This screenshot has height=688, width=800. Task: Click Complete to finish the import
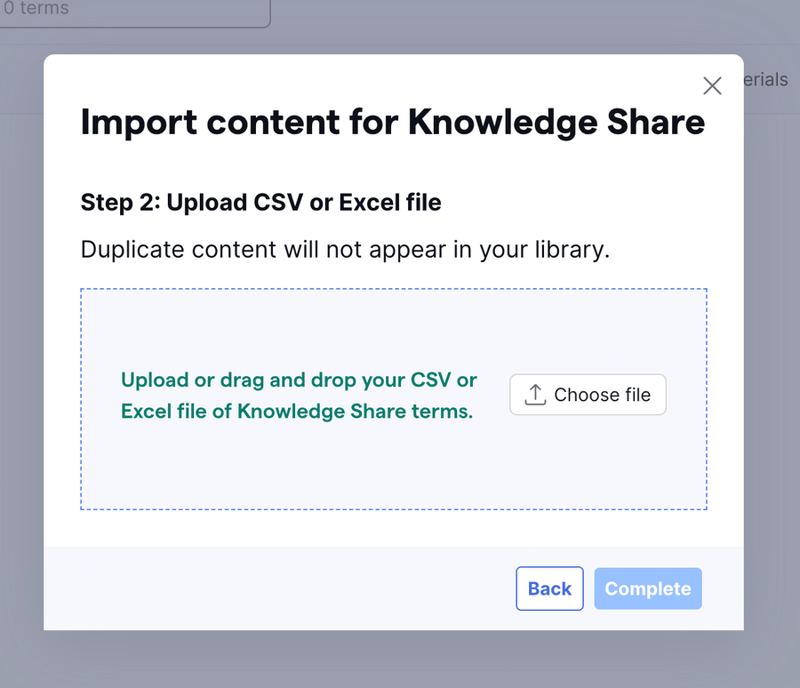coord(648,589)
